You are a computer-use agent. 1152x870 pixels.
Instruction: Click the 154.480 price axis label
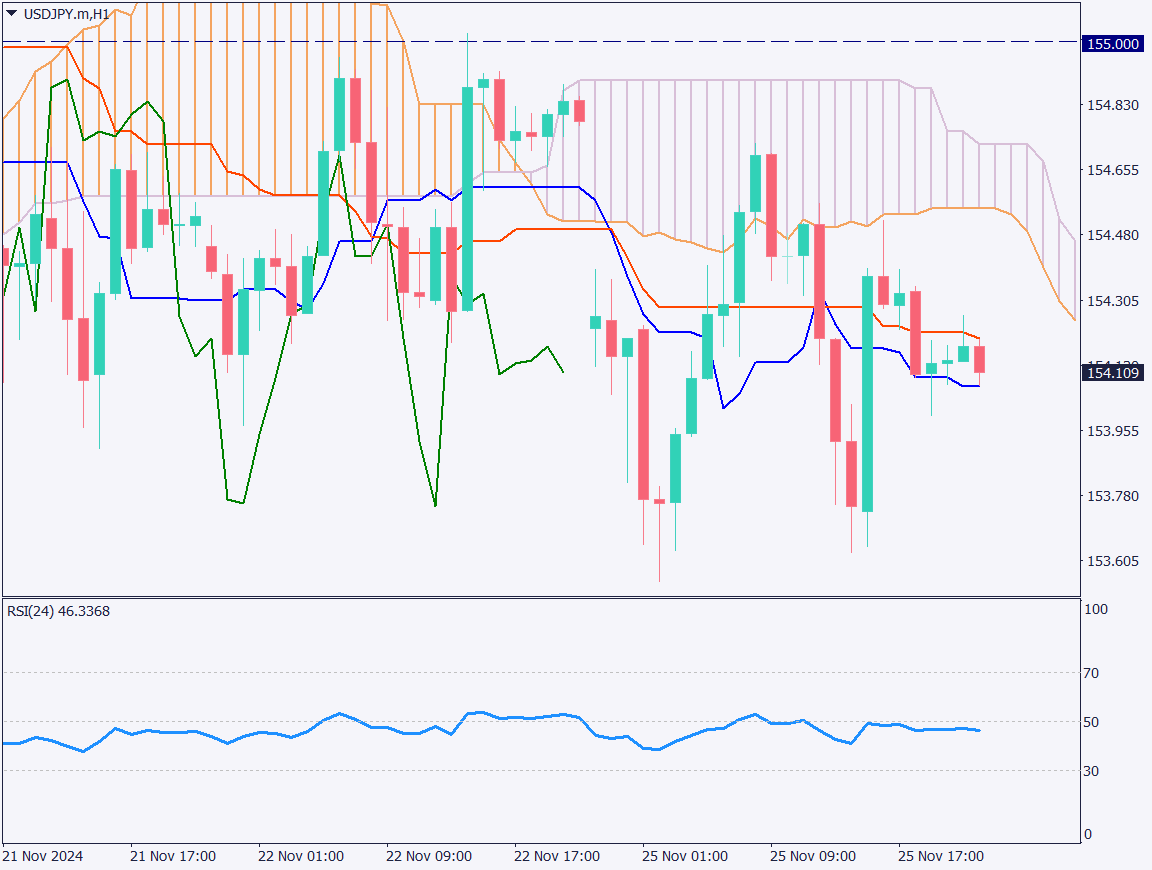pyautogui.click(x=1111, y=236)
